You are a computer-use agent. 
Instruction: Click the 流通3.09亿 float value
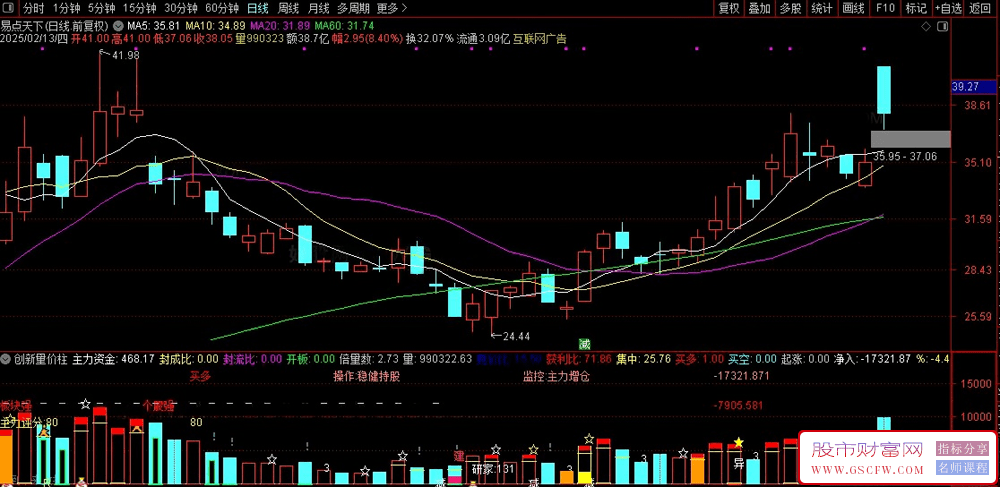tap(483, 39)
